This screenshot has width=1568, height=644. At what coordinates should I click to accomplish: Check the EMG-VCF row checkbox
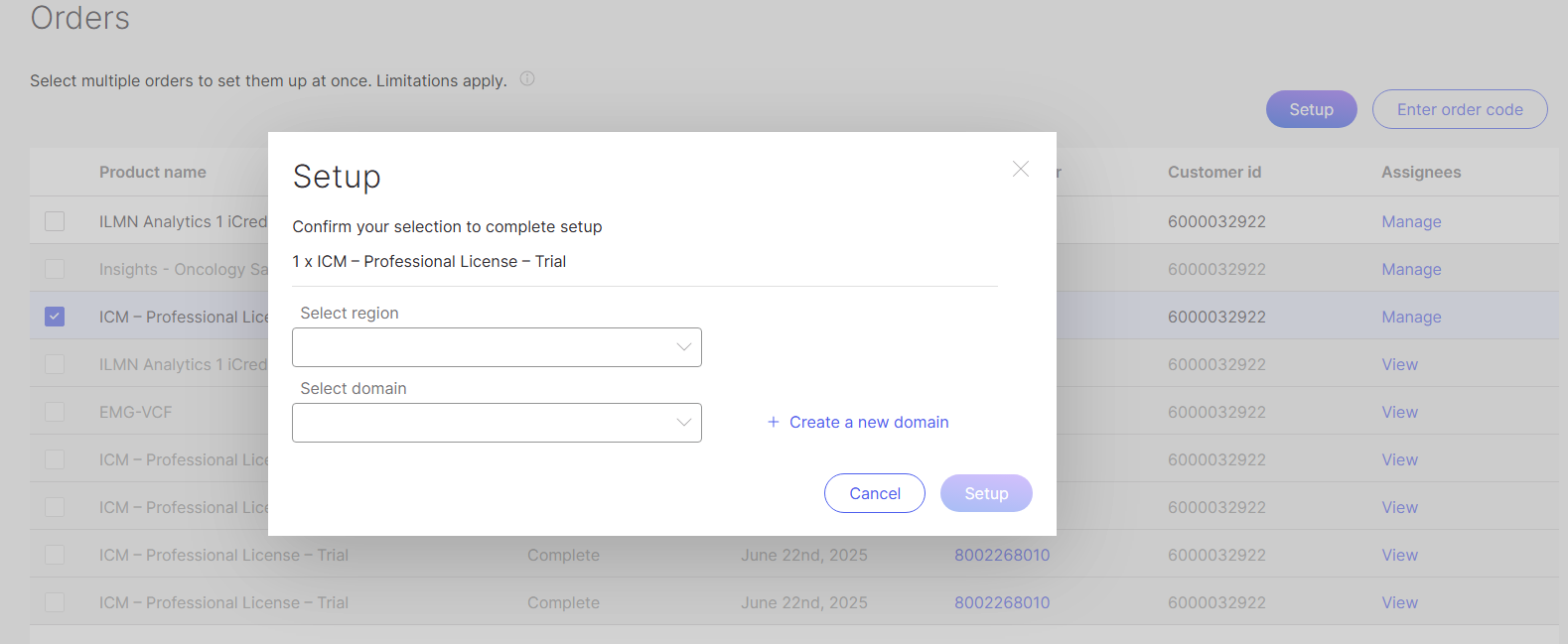point(55,412)
